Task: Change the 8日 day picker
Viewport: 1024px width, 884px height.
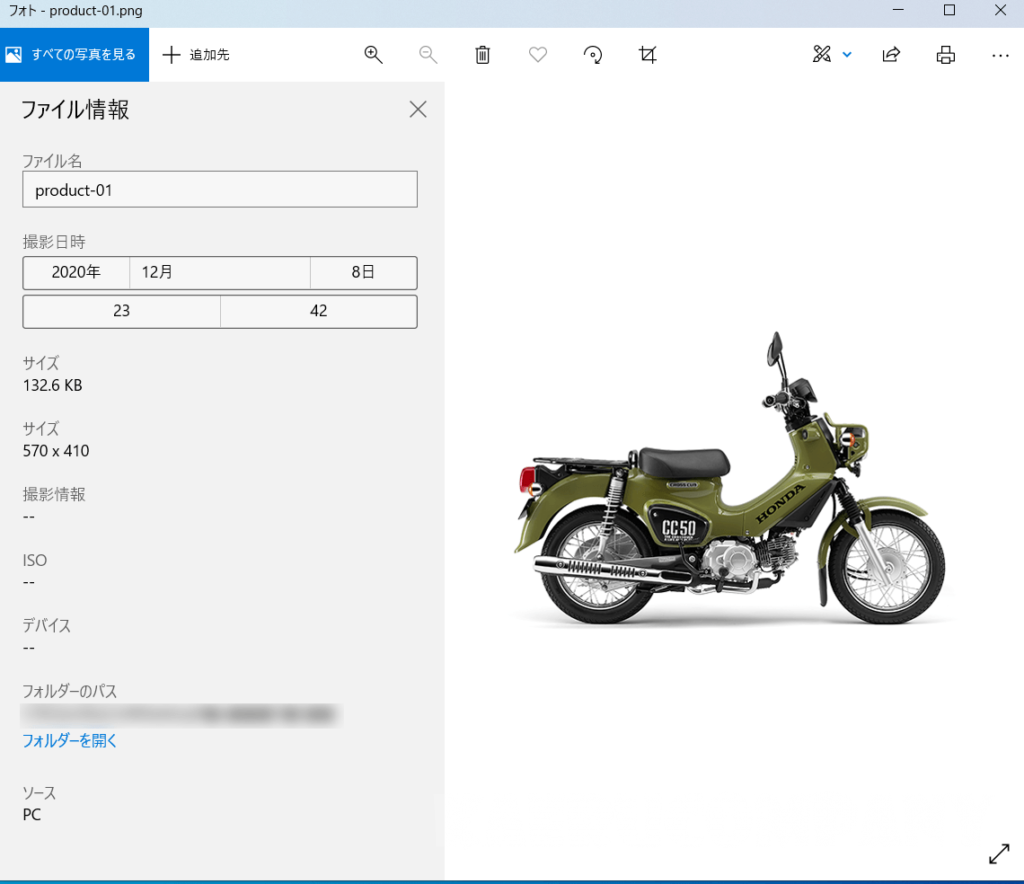Action: (363, 273)
